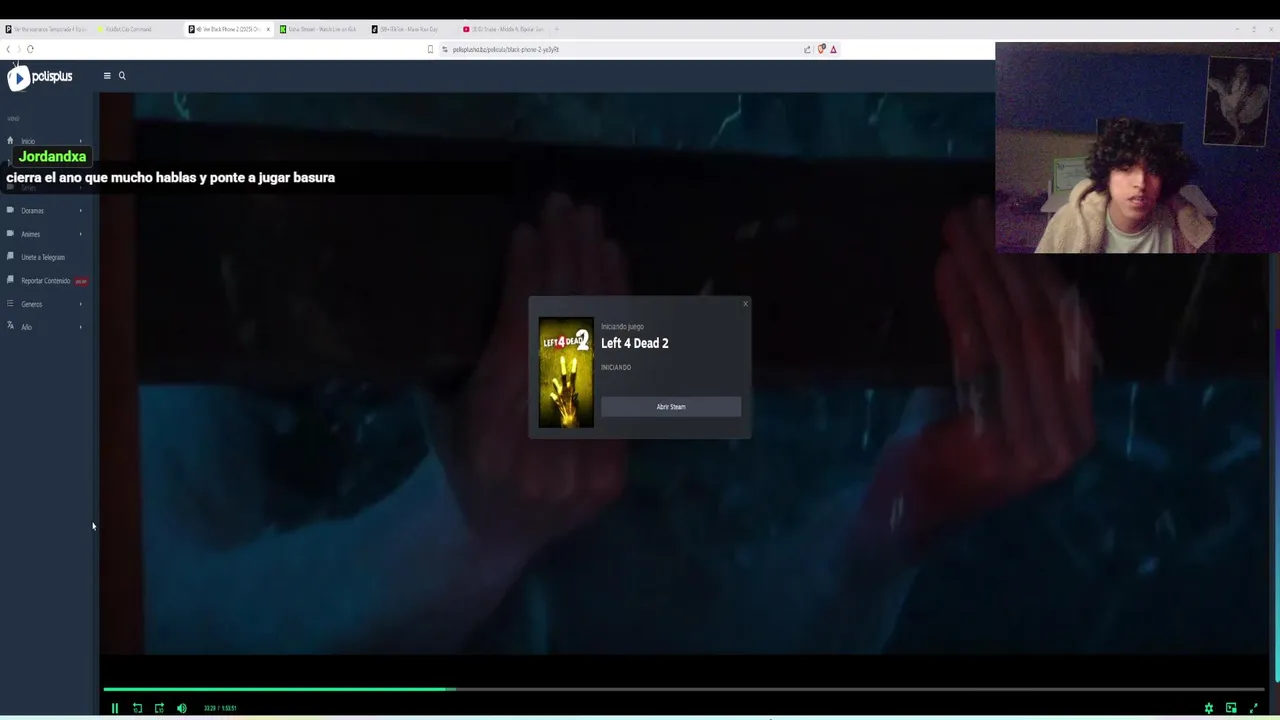Expand the Doramas submenu arrow
The image size is (1280, 720).
click(x=81, y=211)
